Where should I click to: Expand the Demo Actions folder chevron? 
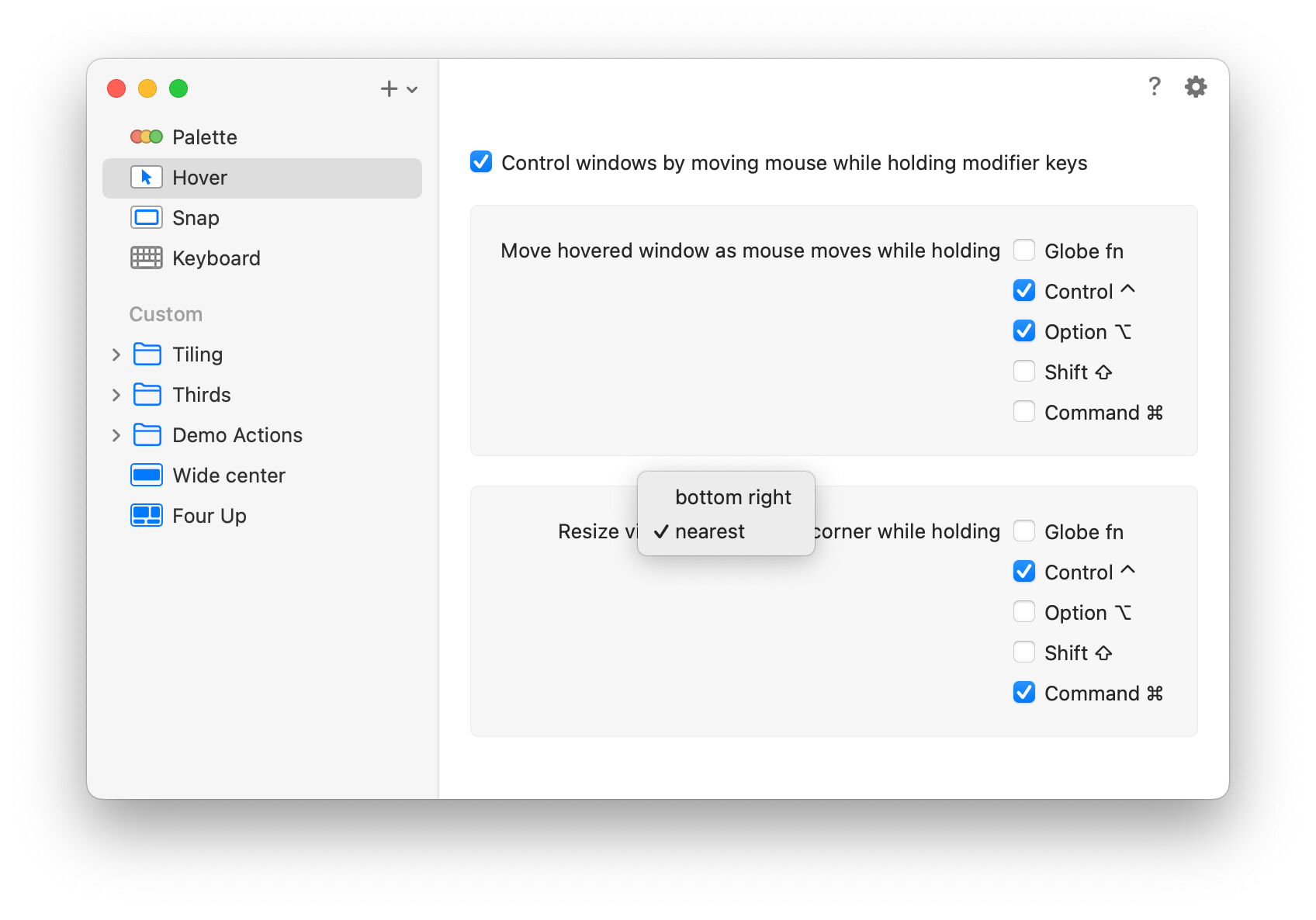click(x=116, y=435)
